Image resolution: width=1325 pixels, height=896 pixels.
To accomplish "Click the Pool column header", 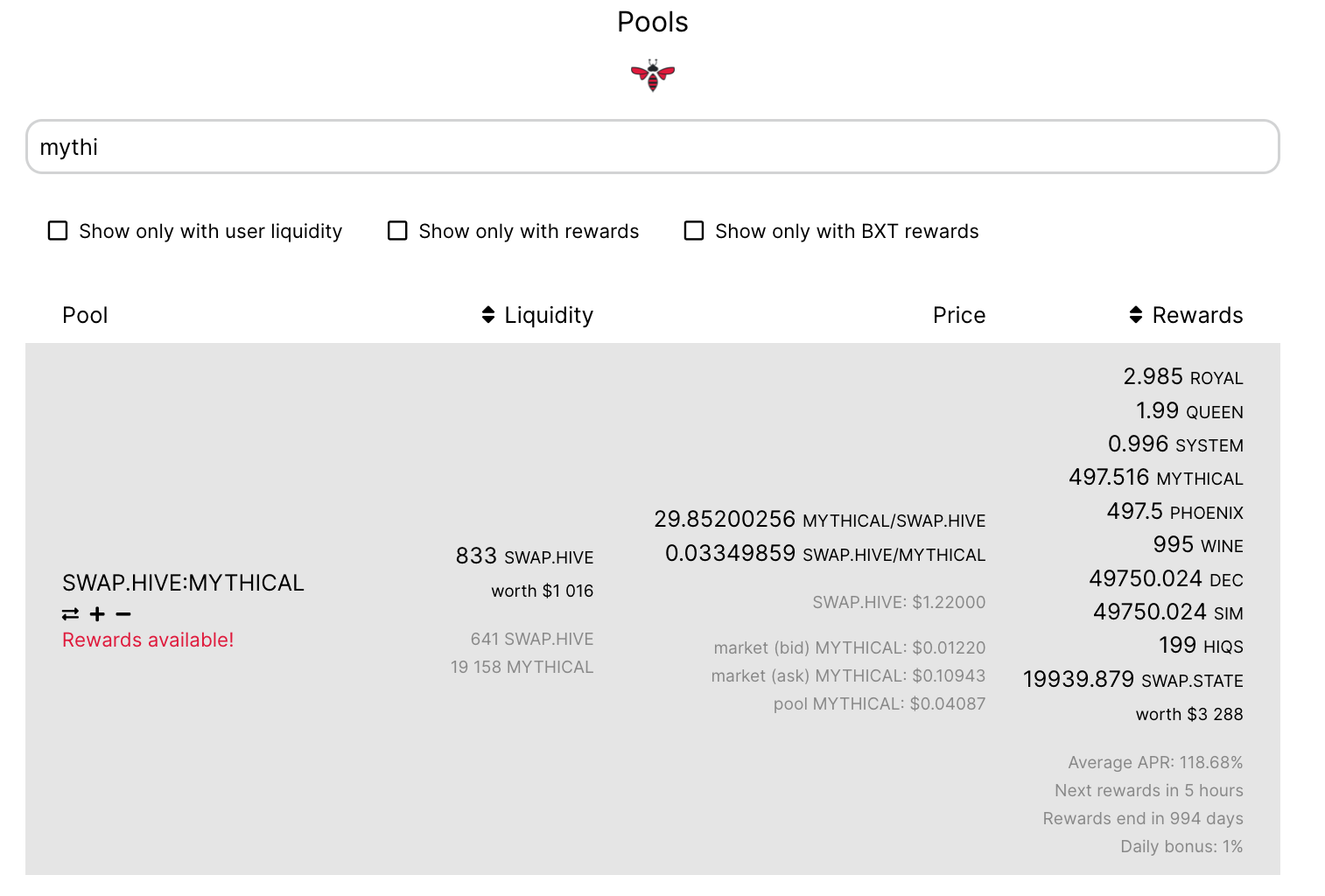I will click(85, 315).
